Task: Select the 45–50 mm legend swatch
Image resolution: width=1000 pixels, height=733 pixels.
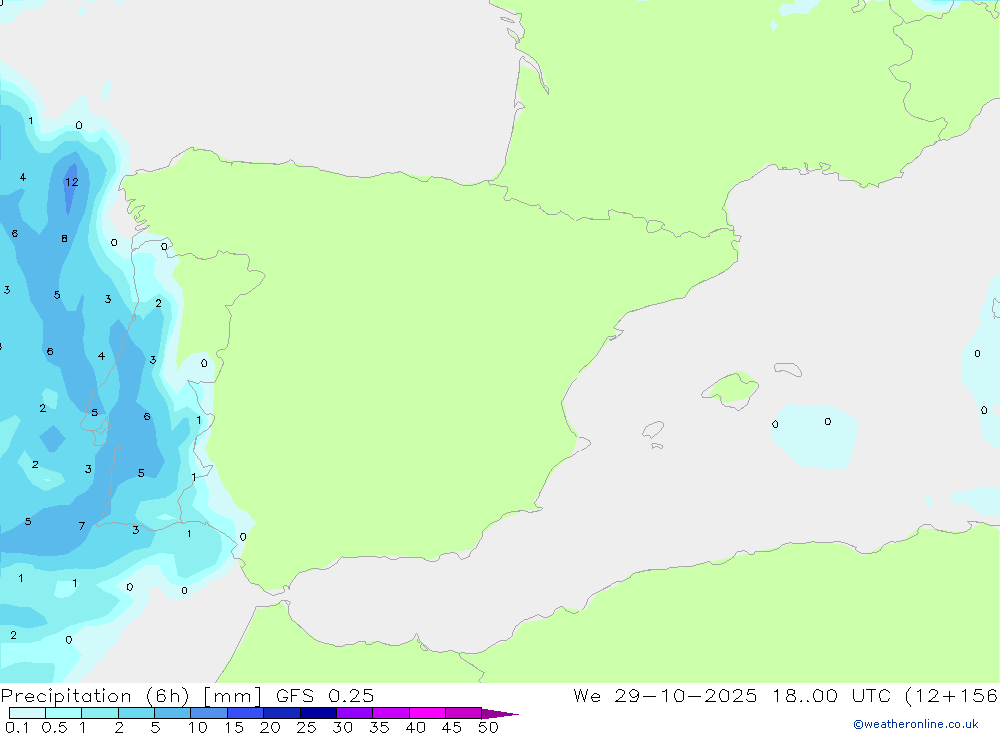Action: (464, 713)
